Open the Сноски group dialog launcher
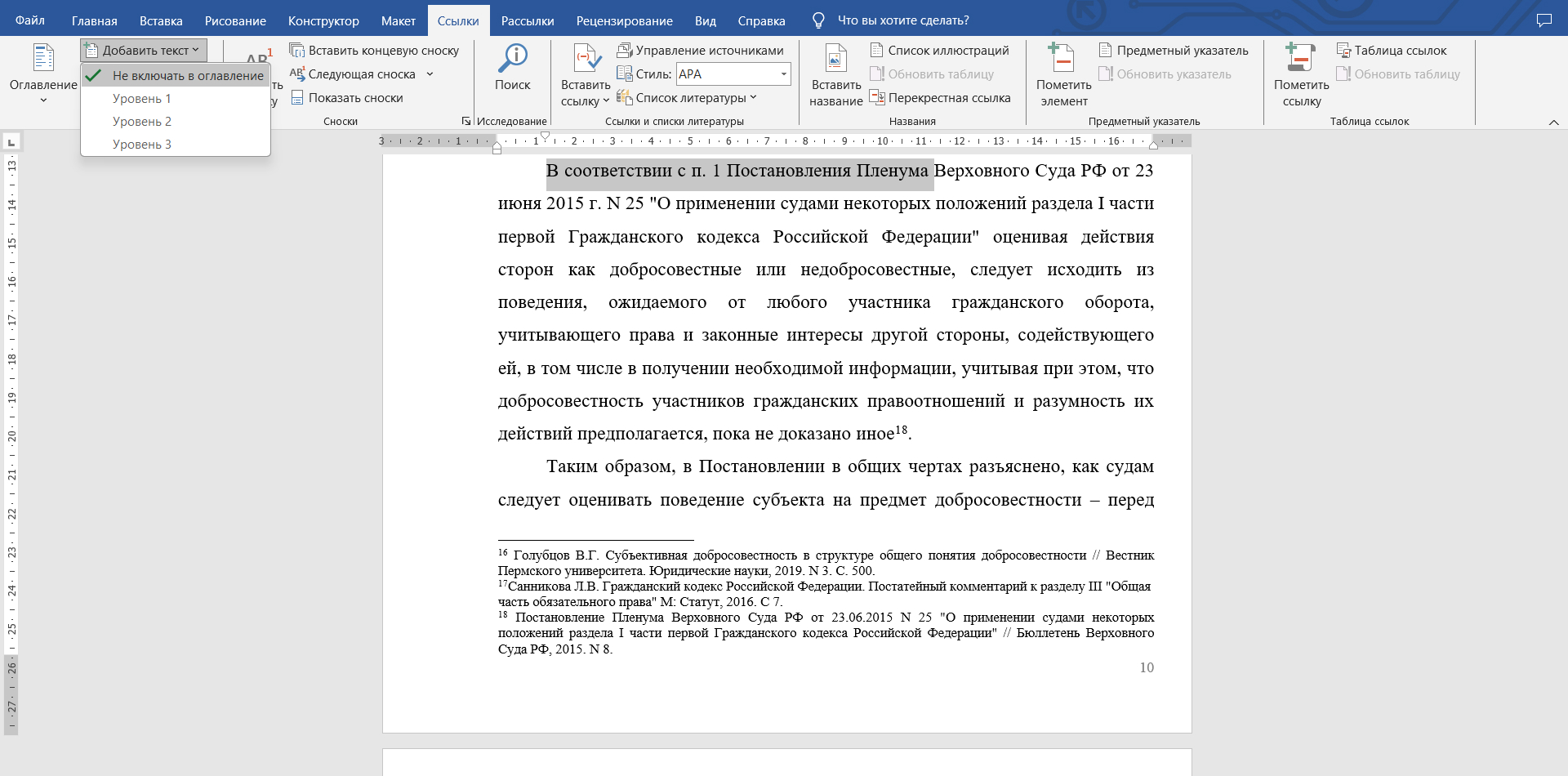1568x776 pixels. (x=465, y=121)
